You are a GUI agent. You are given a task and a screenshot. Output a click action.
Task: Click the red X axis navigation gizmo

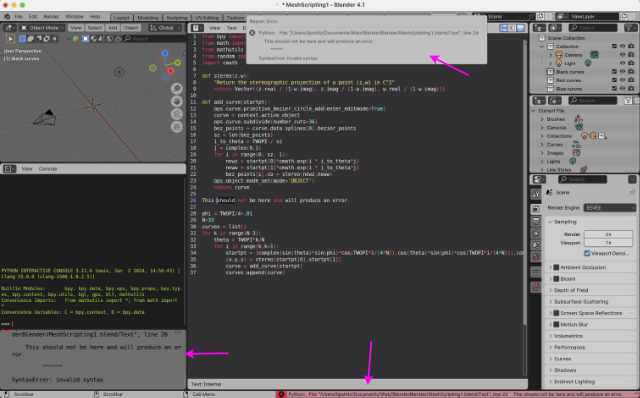click(x=171, y=71)
